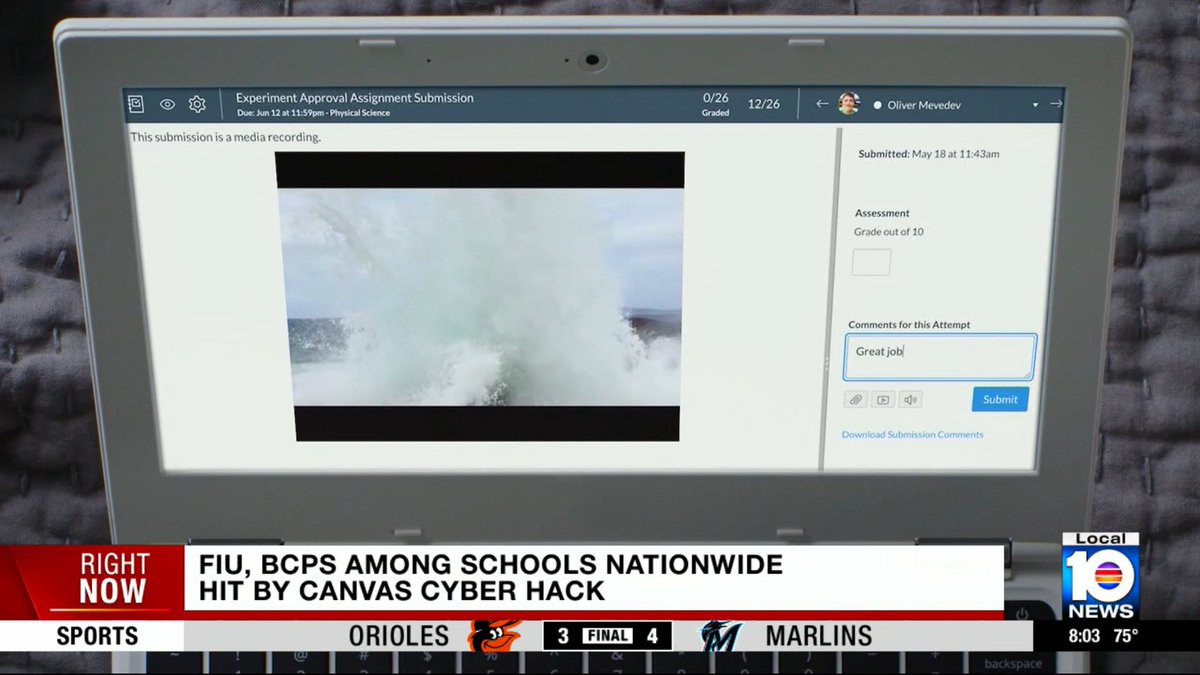This screenshot has width=1200, height=675.
Task: Click the "3 FINAL 4" score box
Action: pyautogui.click(x=607, y=635)
